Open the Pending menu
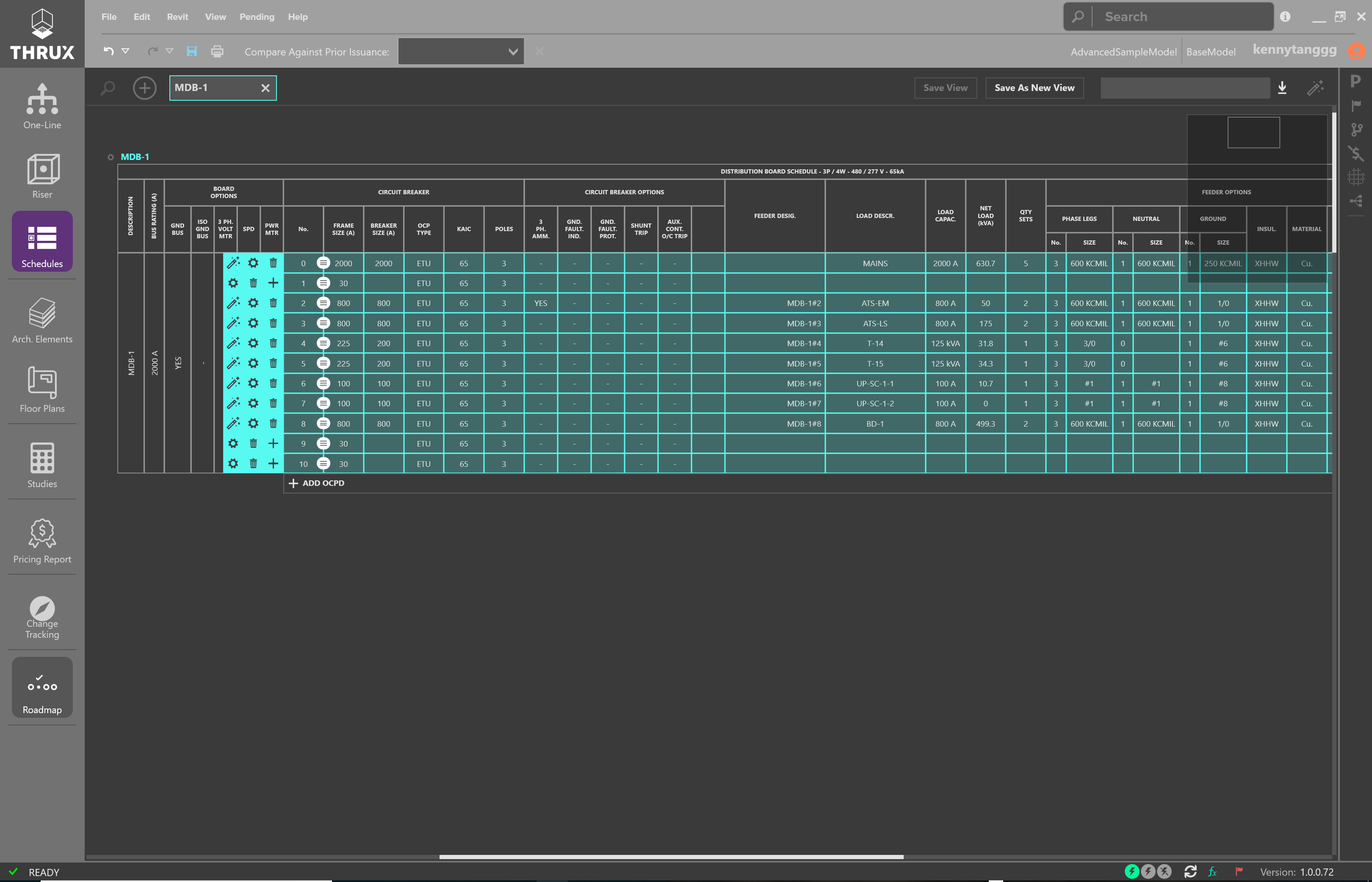Image resolution: width=1372 pixels, height=882 pixels. [257, 17]
